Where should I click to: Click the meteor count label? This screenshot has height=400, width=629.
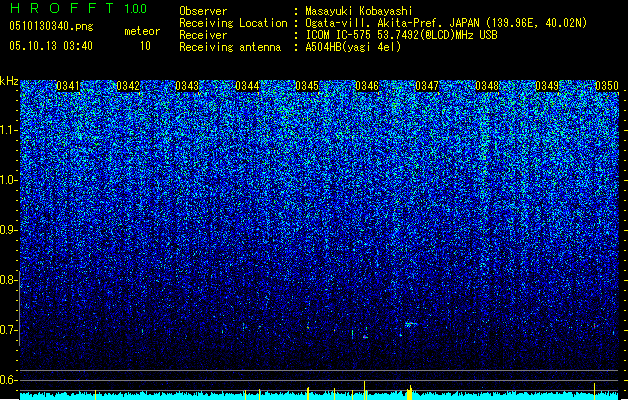coord(142,31)
